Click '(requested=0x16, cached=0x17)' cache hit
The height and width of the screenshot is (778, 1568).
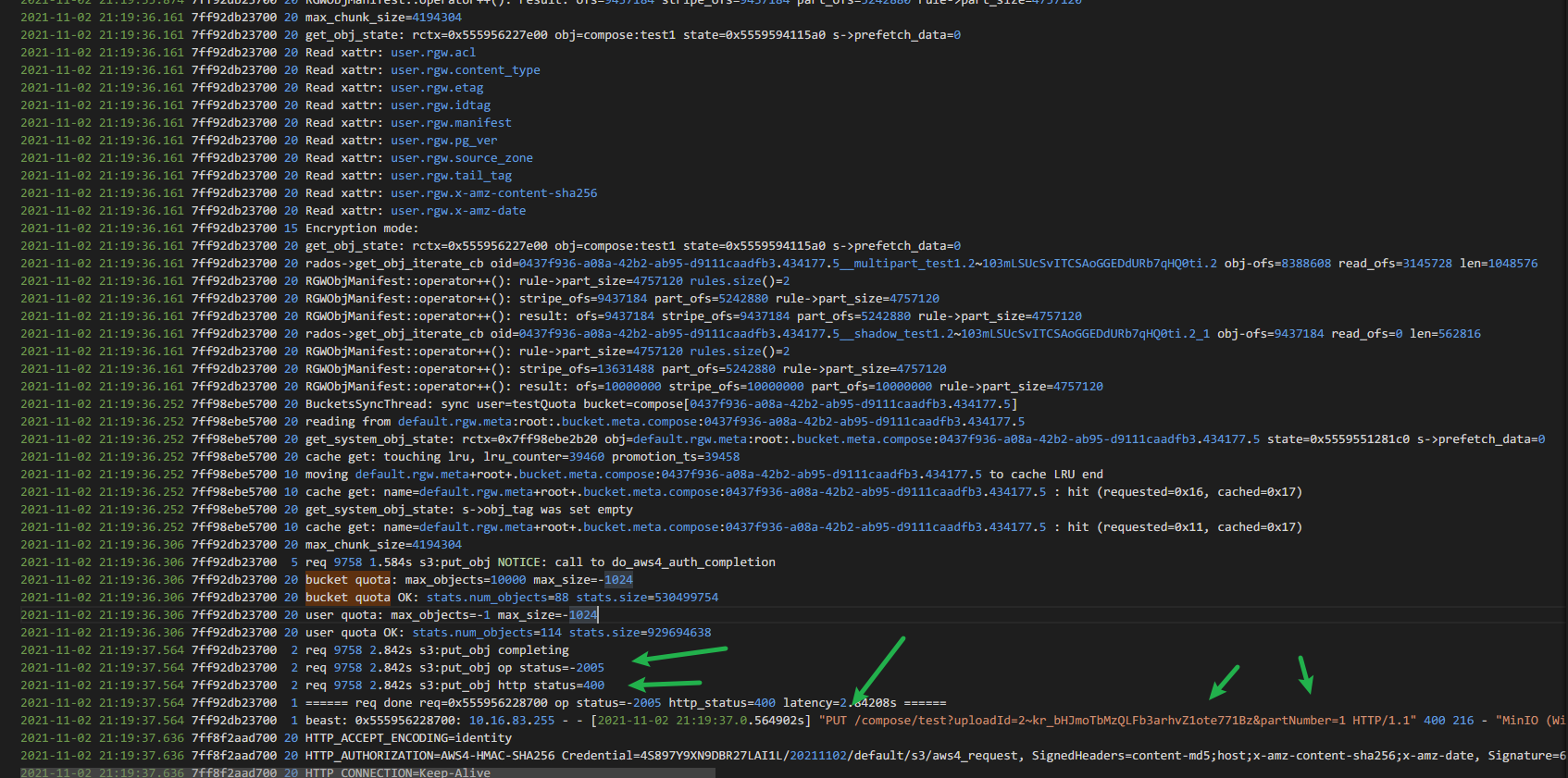[x=1200, y=492]
